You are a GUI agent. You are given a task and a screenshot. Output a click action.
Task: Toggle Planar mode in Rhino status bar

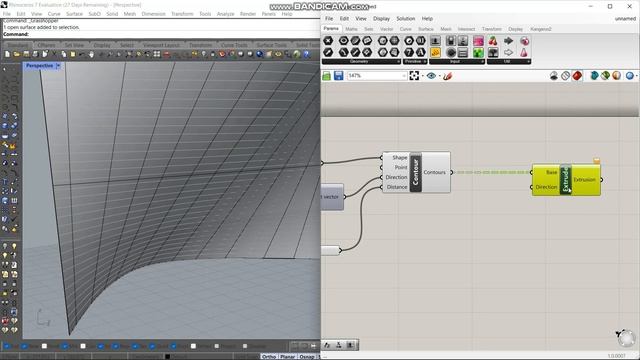pyautogui.click(x=288, y=357)
